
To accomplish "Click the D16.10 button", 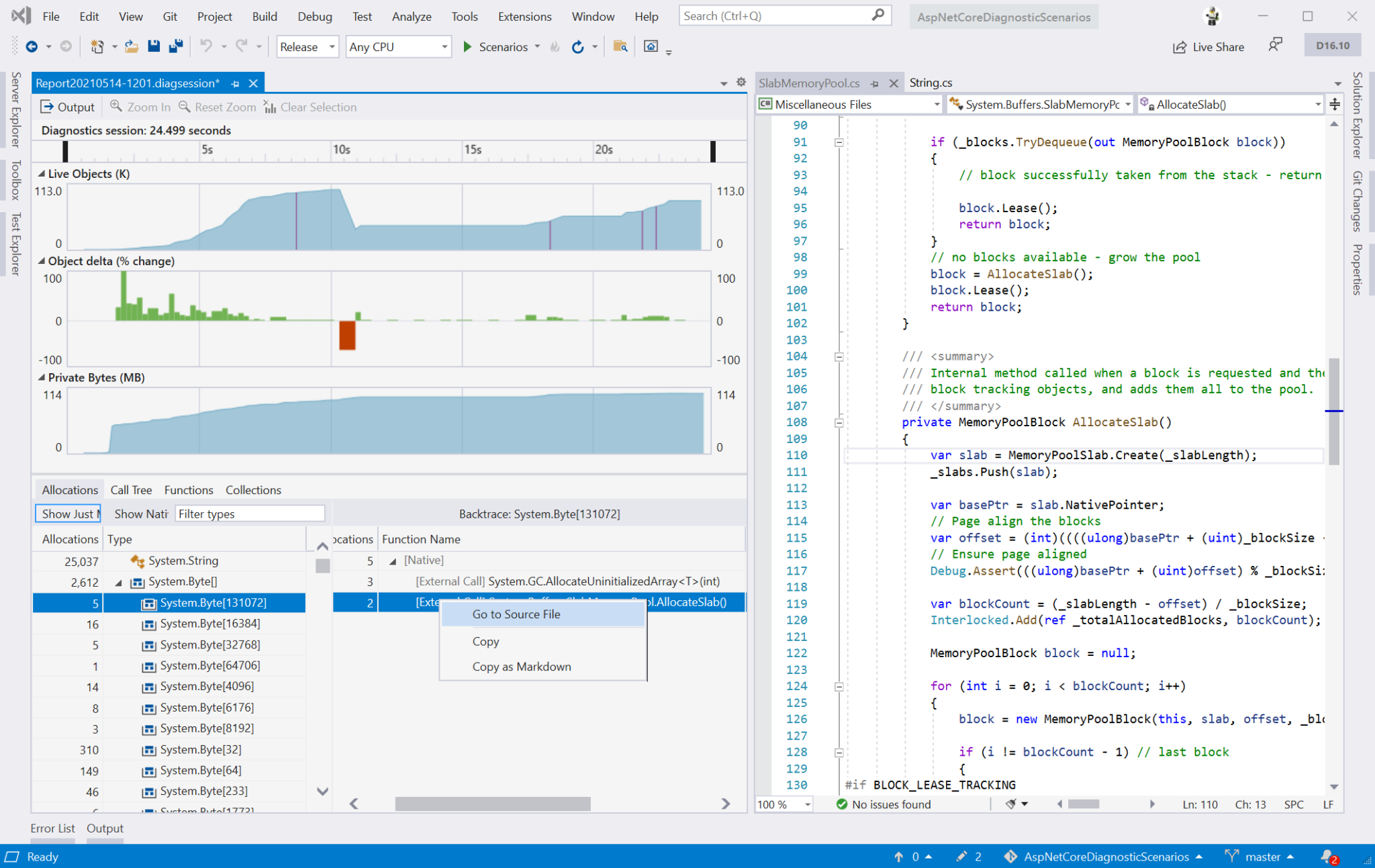I will pos(1332,46).
